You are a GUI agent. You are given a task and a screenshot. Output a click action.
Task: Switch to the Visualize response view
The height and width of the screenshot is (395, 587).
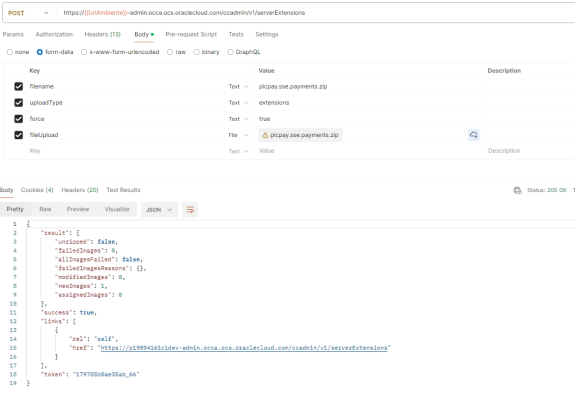117,209
